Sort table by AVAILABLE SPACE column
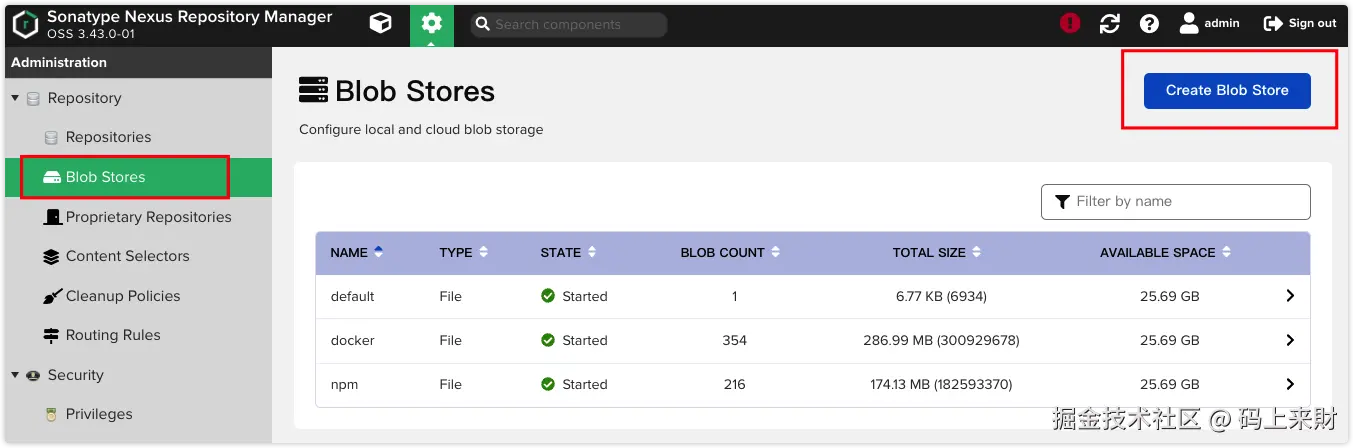1353x448 pixels. coord(1165,253)
